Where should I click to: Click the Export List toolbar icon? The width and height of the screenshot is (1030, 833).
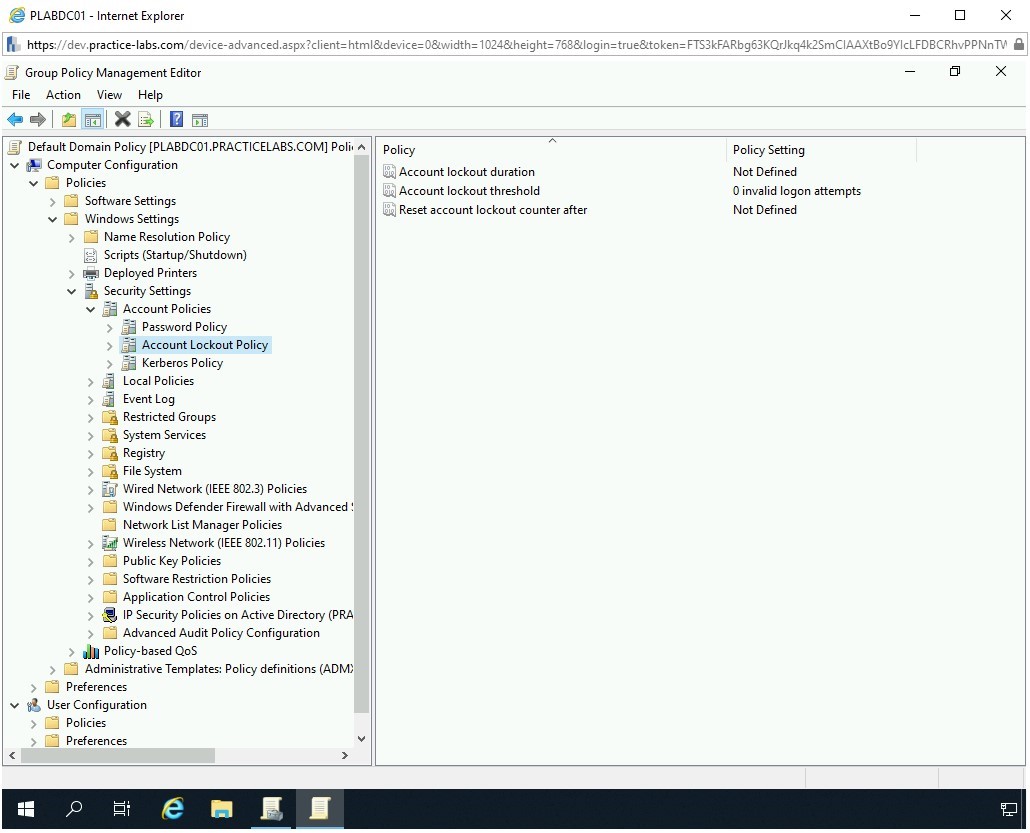coord(146,120)
